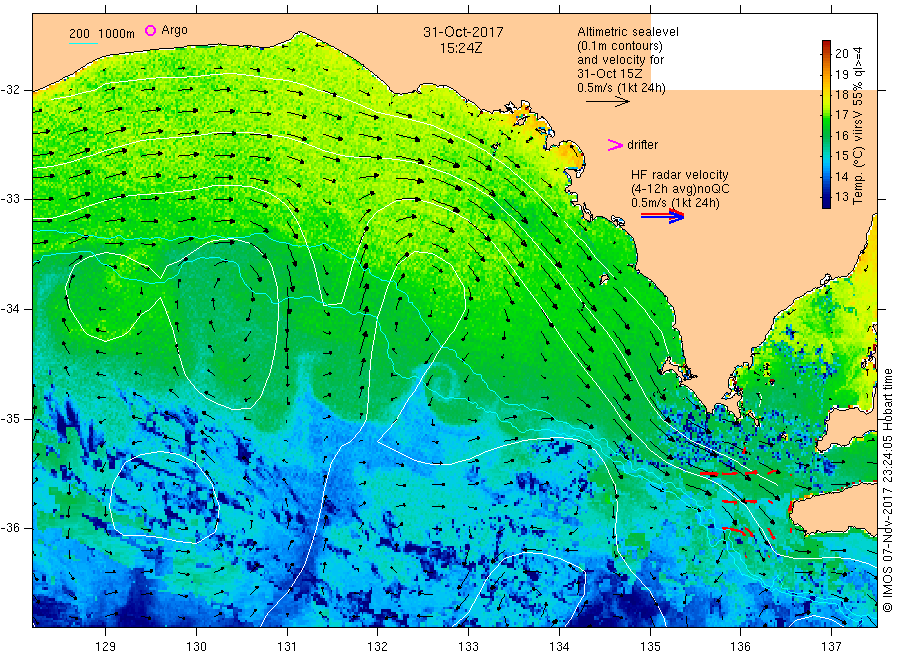This screenshot has width=900, height=660.
Task: Click the '129' longitude axis label
Action: [106, 647]
